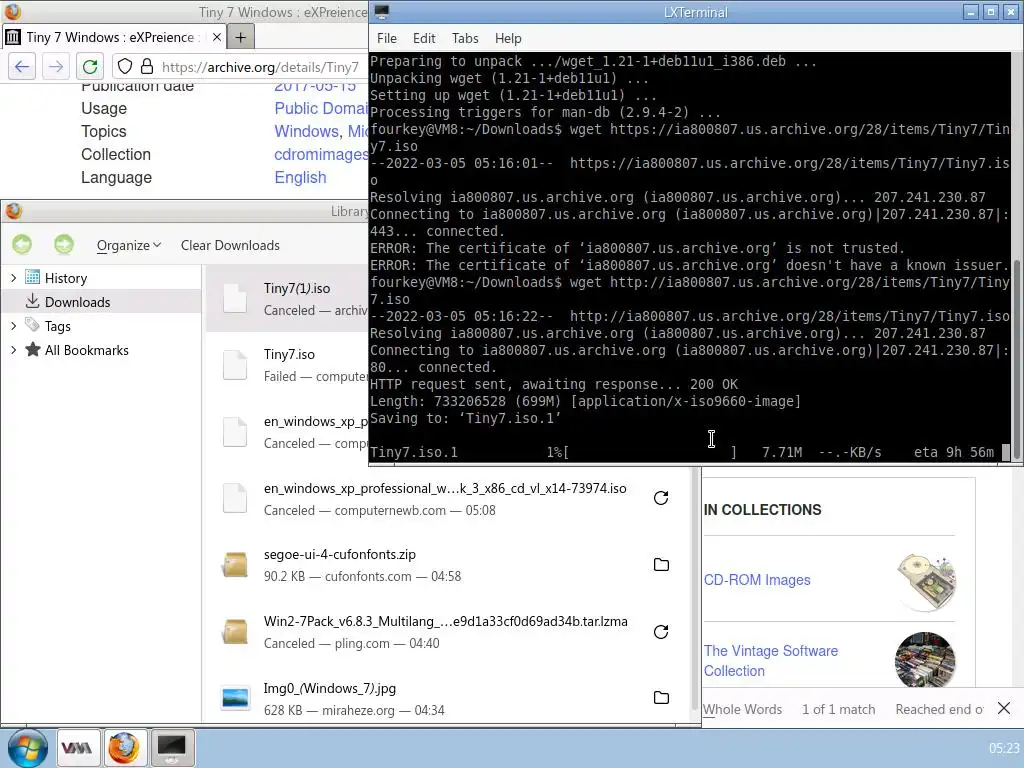1024x768 pixels.
Task: Open LXTerminal Edit menu
Action: pos(424,39)
